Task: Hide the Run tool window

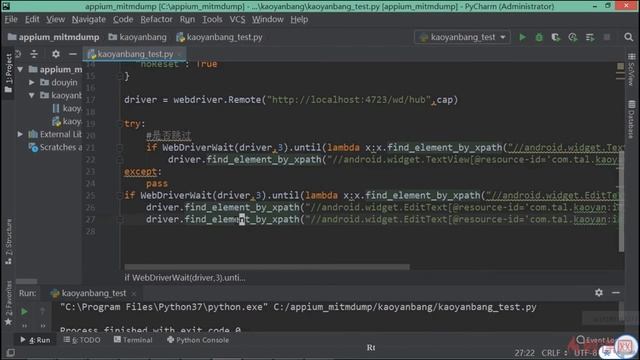Action: (616, 293)
